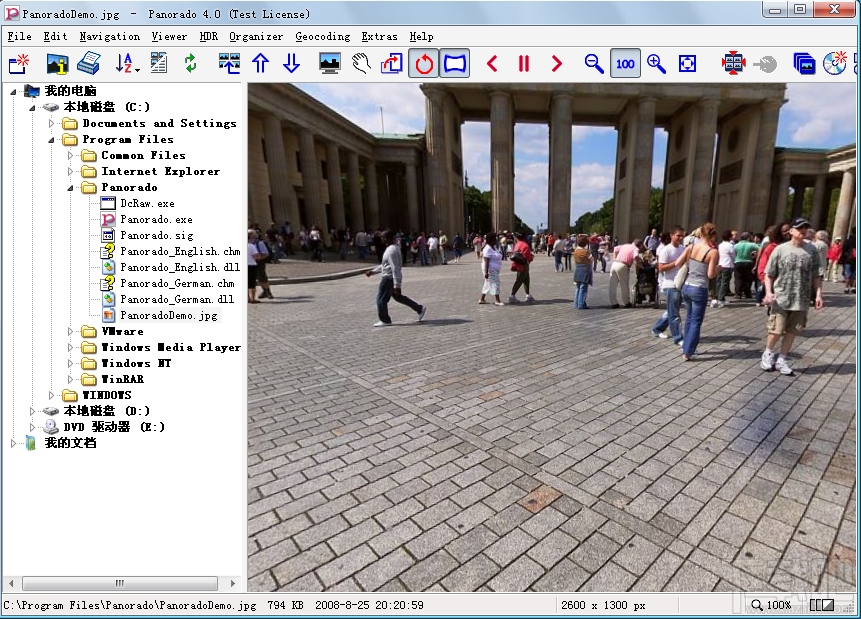Collapse the 我的电脑 tree node
861x619 pixels.
coord(13,92)
